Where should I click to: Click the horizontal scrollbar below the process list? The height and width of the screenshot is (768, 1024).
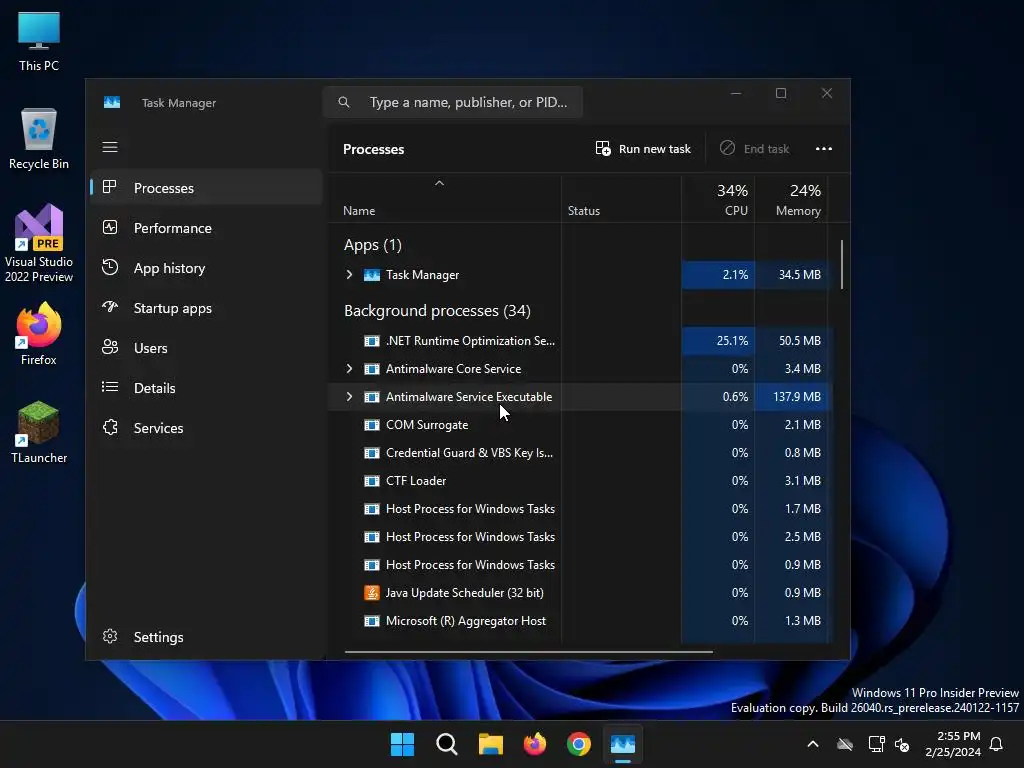tap(528, 651)
